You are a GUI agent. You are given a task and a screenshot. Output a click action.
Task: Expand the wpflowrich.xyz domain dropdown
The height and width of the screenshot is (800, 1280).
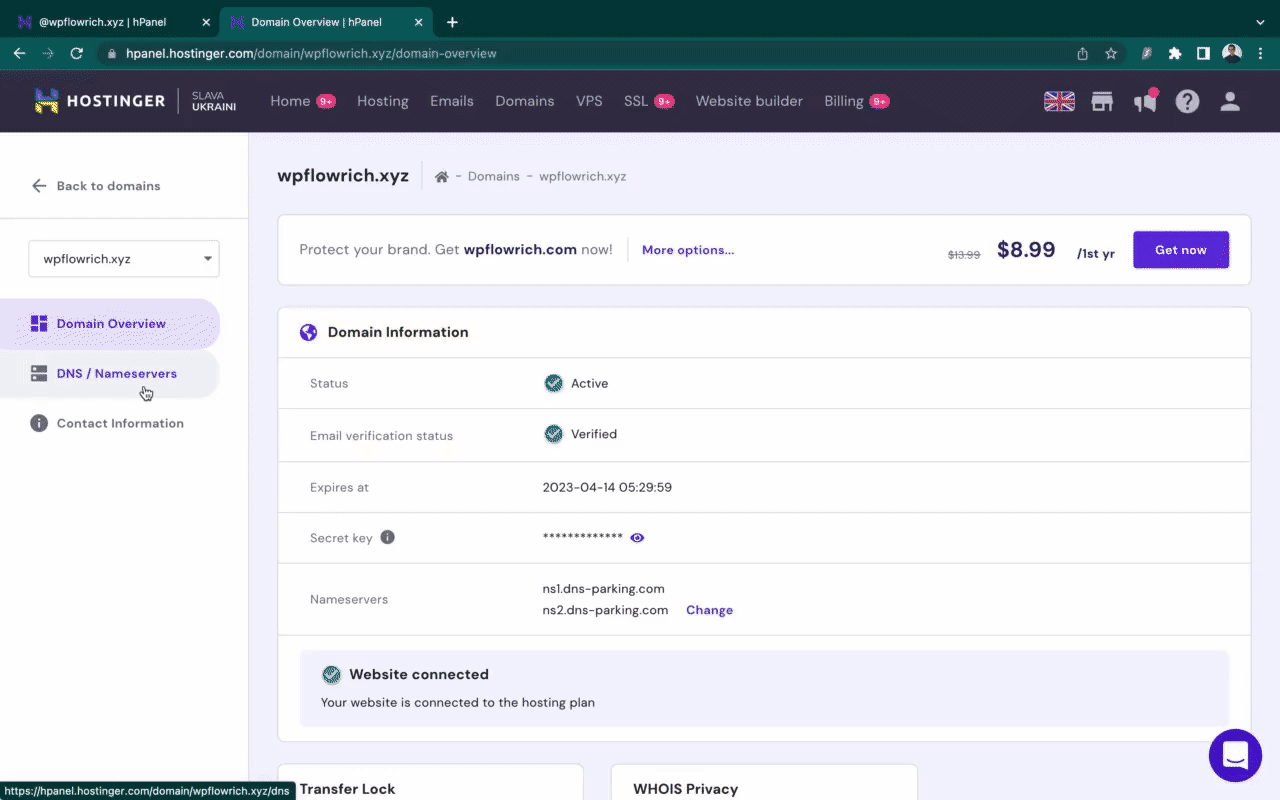(x=124, y=259)
